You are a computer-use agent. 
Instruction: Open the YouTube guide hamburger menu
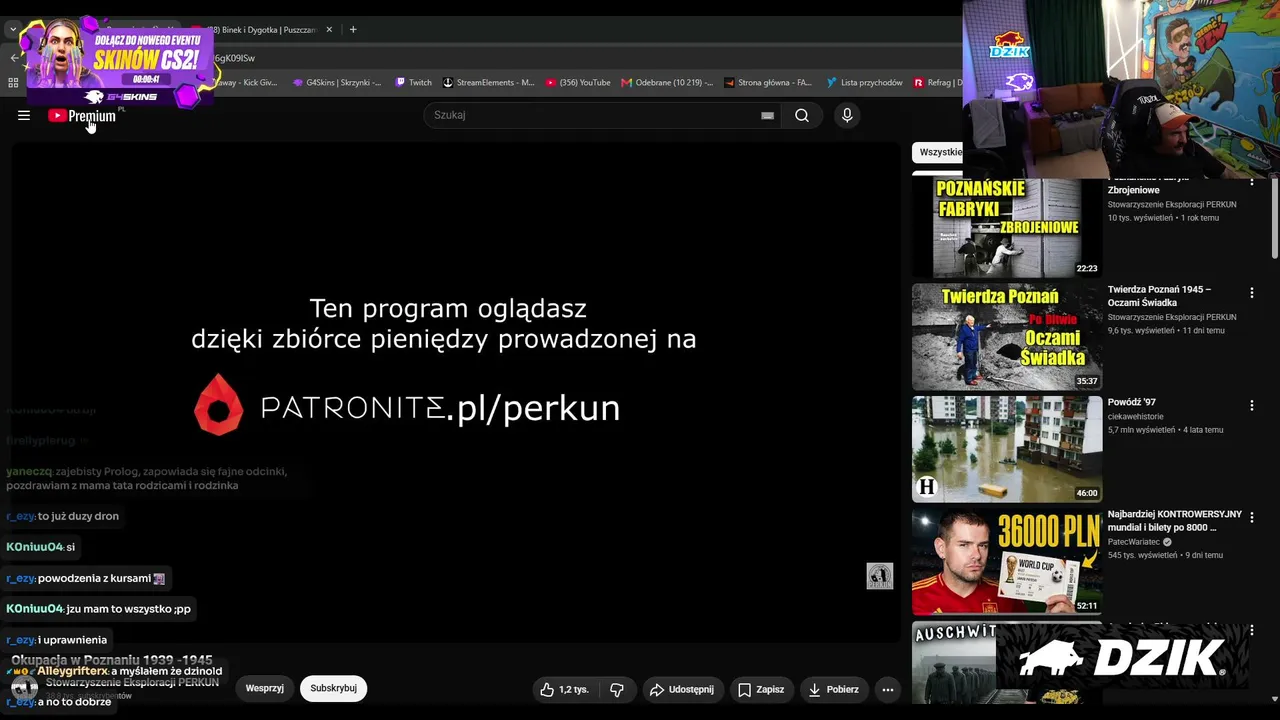pyautogui.click(x=24, y=115)
